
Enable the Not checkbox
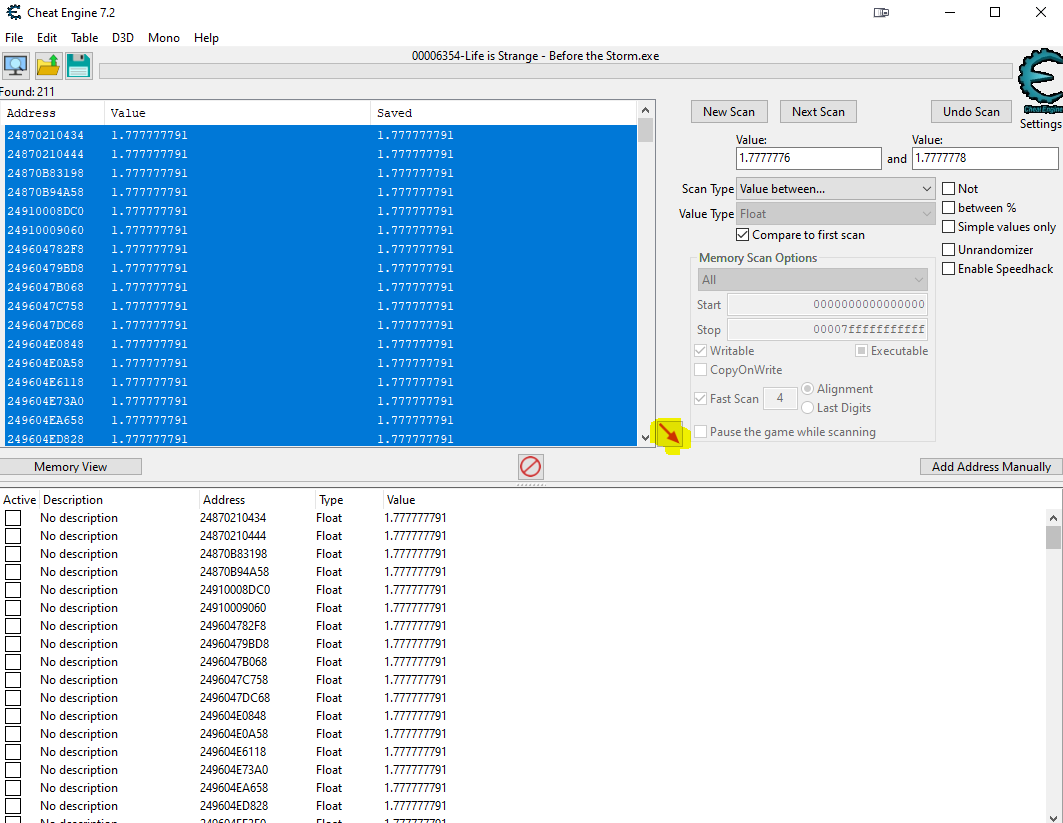[x=948, y=188]
